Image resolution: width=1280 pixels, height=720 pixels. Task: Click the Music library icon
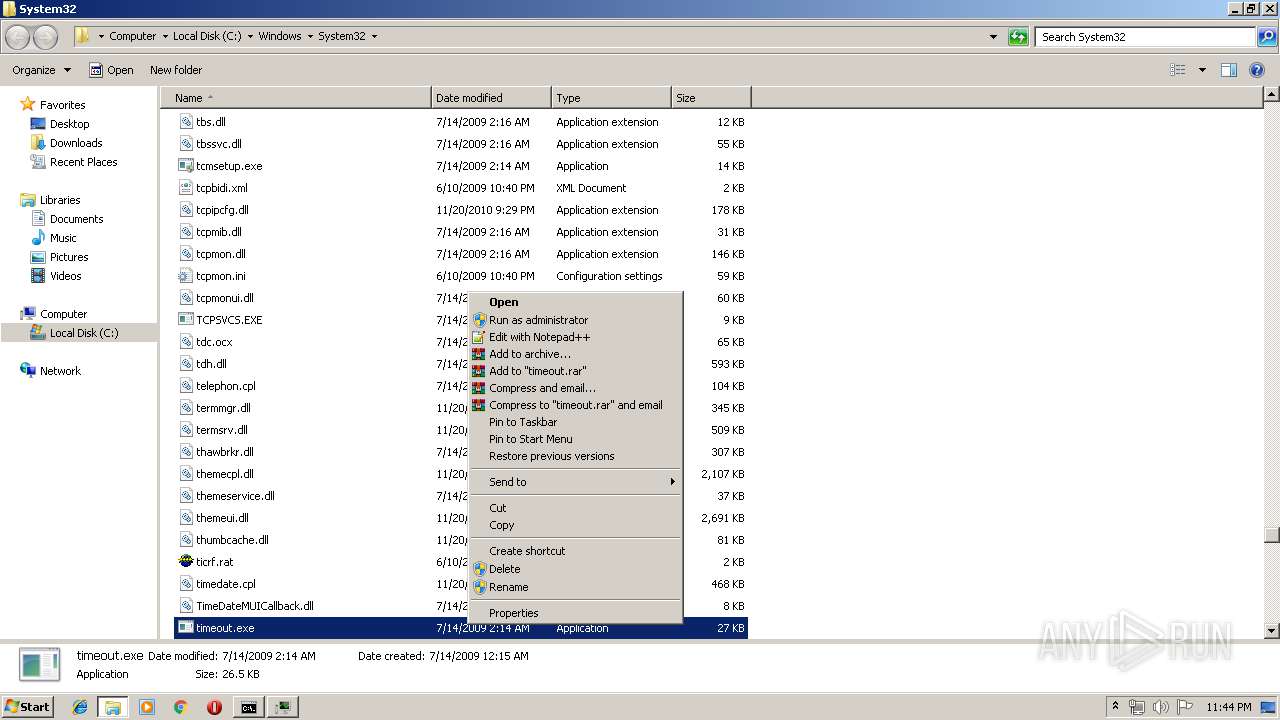(x=38, y=238)
